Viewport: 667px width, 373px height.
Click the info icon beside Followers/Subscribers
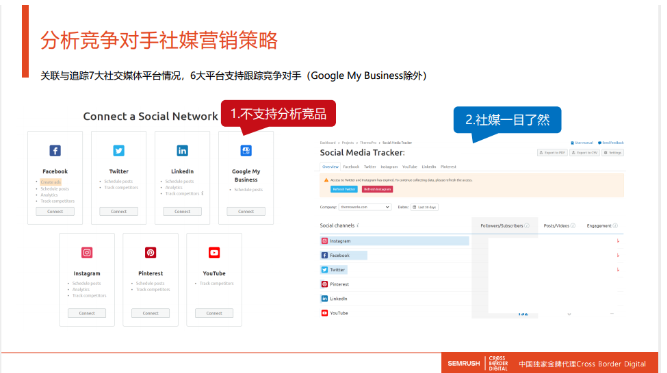pyautogui.click(x=527, y=226)
